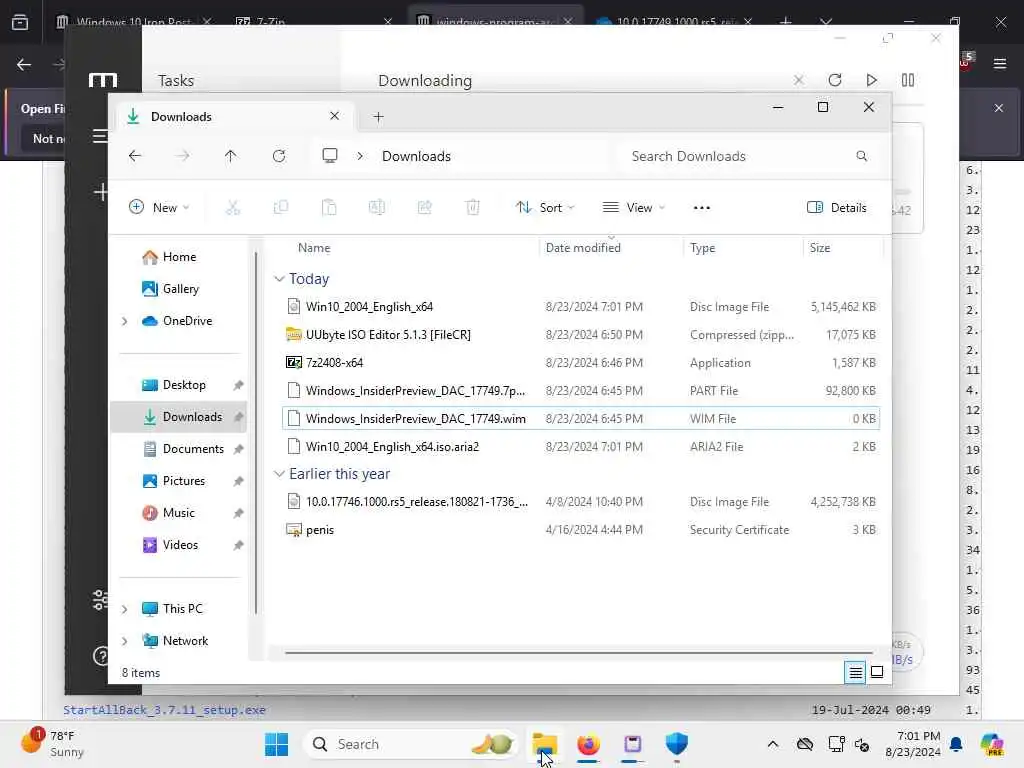The height and width of the screenshot is (768, 1024).
Task: Open the See more ellipsis menu
Action: (701, 208)
